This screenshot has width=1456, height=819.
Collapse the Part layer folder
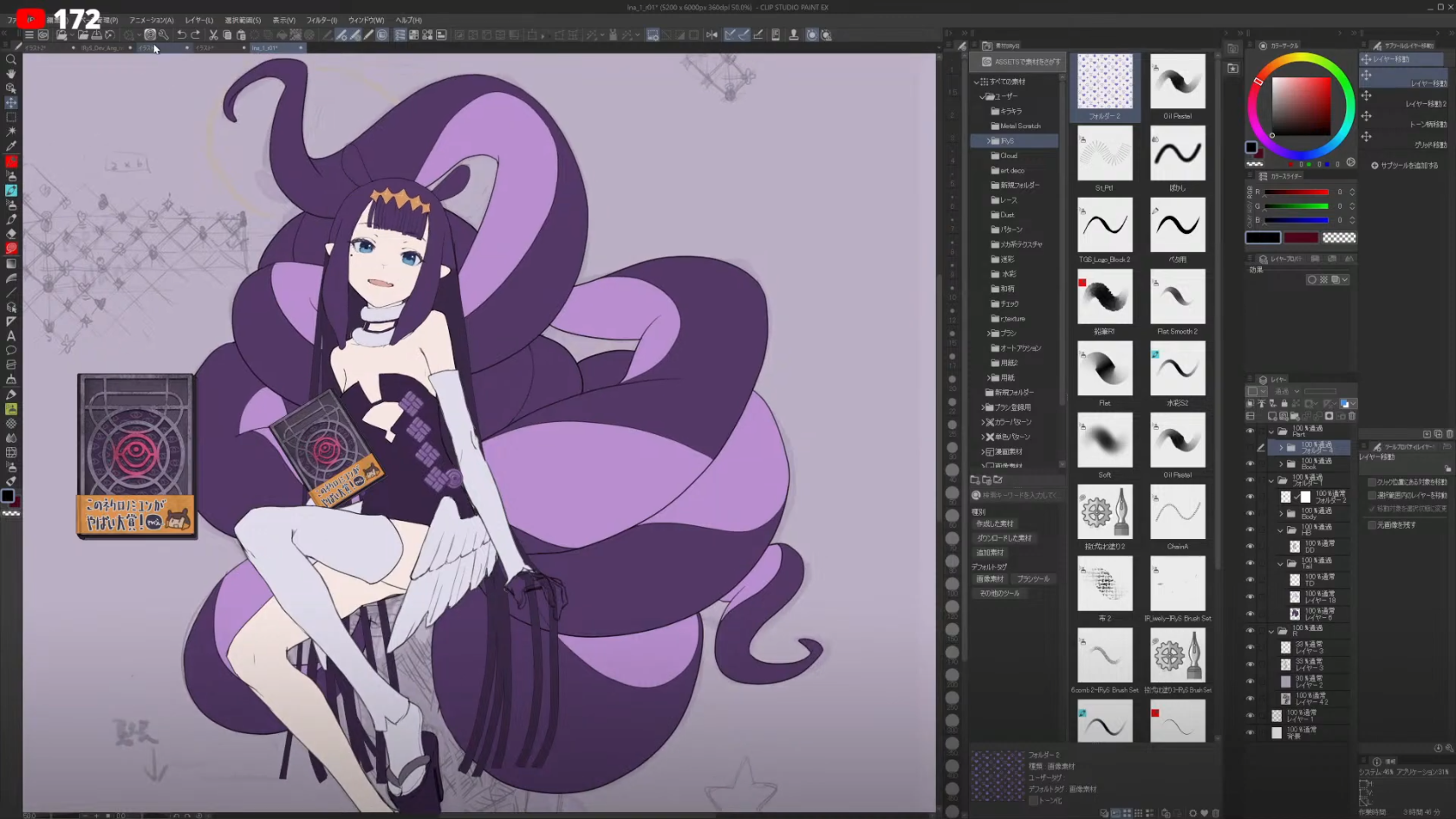1272,431
